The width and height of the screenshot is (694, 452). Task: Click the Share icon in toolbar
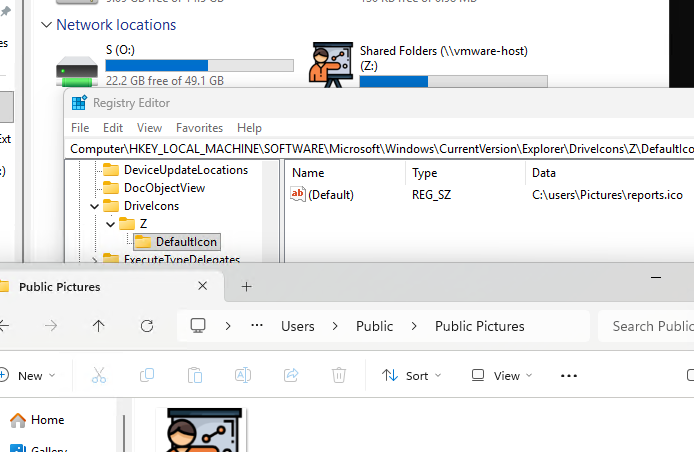pyautogui.click(x=291, y=375)
